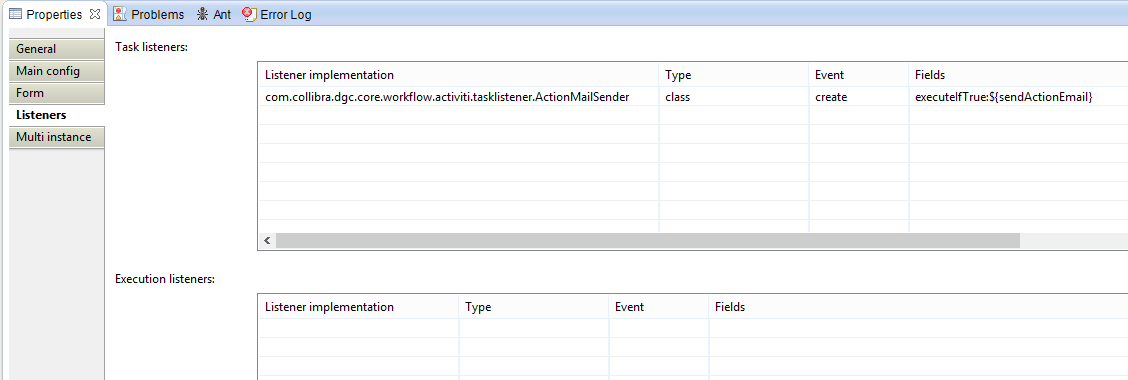Image resolution: width=1128 pixels, height=380 pixels.
Task: Click the Problems warning icon
Action: click(x=120, y=14)
